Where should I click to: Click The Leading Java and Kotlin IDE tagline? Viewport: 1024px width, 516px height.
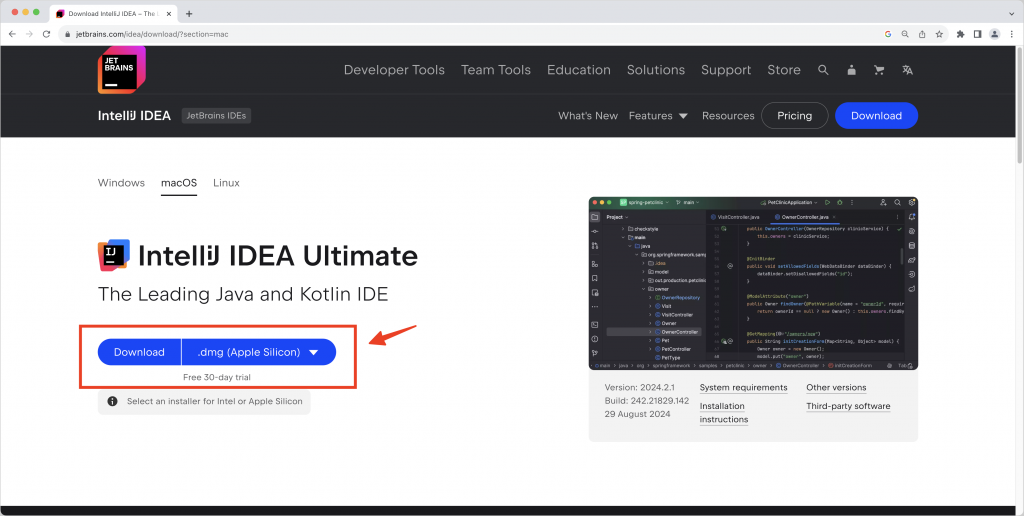point(243,295)
